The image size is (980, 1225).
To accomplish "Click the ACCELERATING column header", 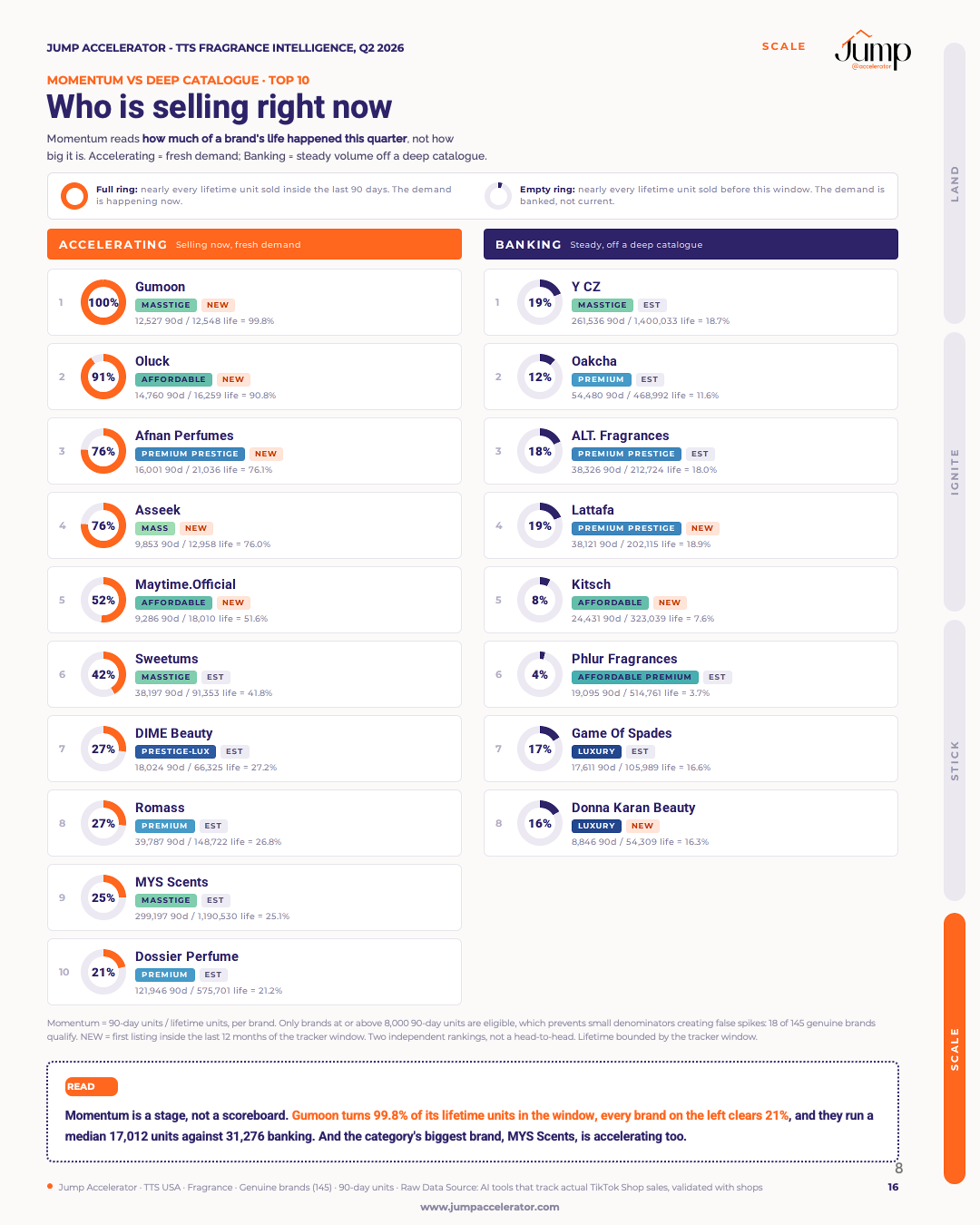I will pyautogui.click(x=254, y=244).
